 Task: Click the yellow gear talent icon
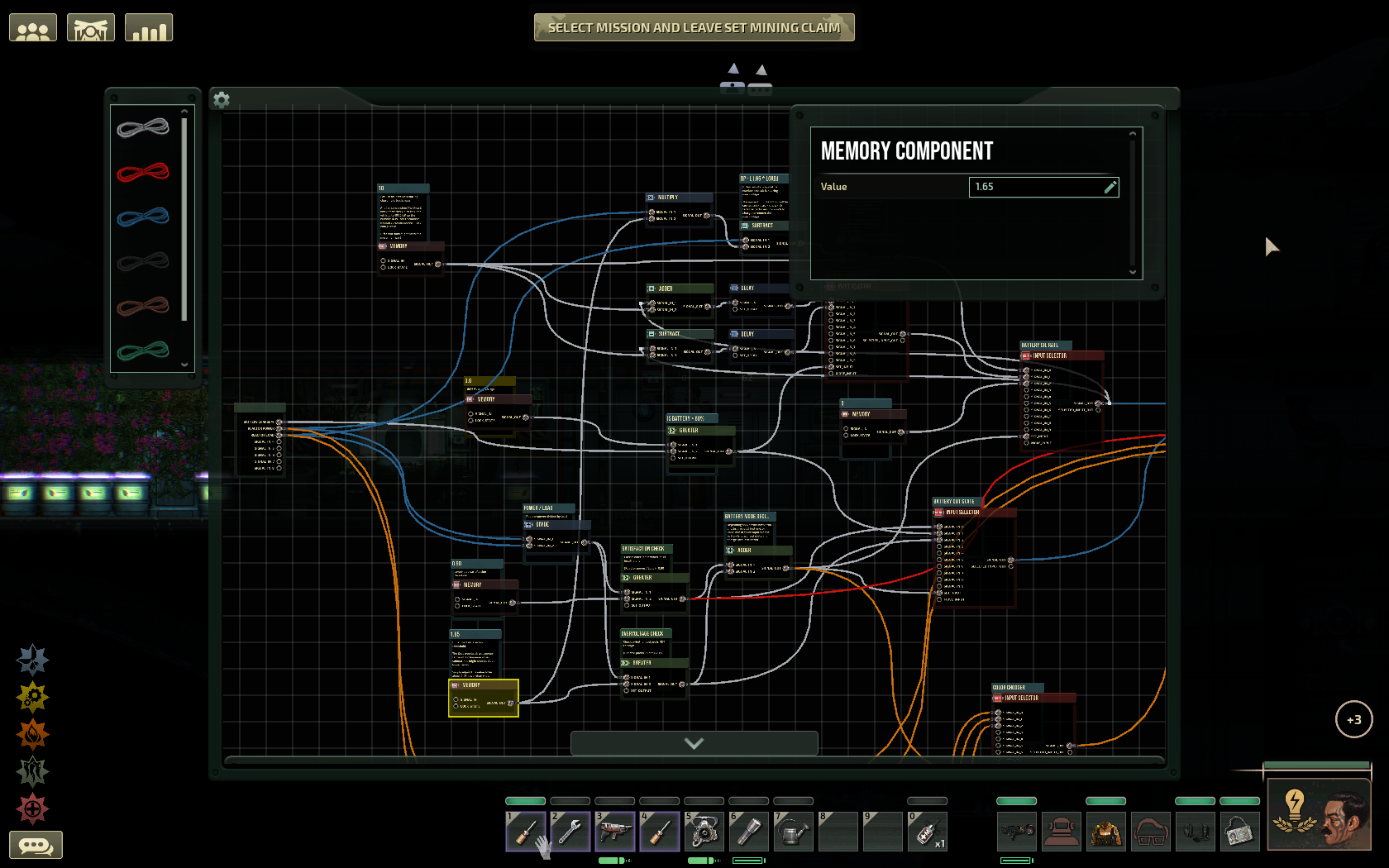pyautogui.click(x=33, y=697)
